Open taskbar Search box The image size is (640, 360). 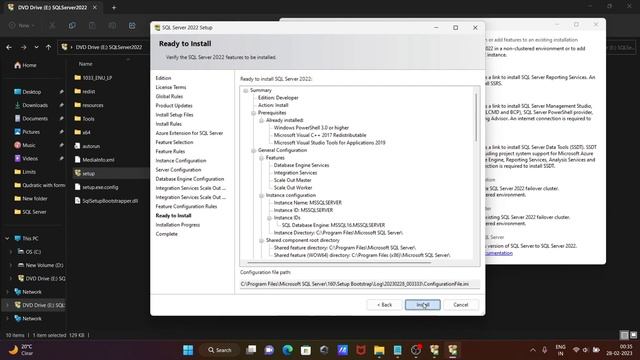[220, 350]
